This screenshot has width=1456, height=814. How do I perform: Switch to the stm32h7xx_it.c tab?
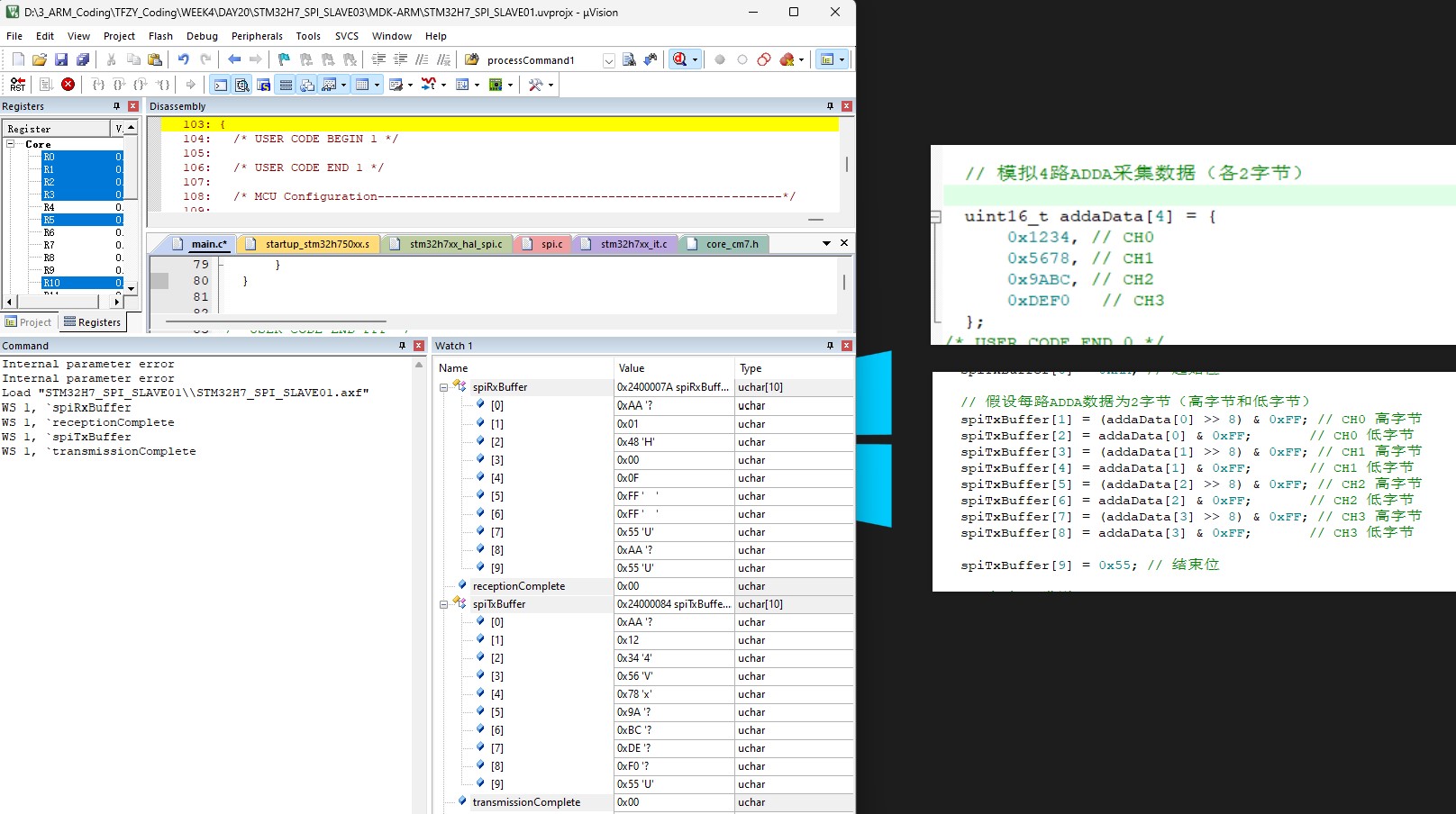pos(625,244)
